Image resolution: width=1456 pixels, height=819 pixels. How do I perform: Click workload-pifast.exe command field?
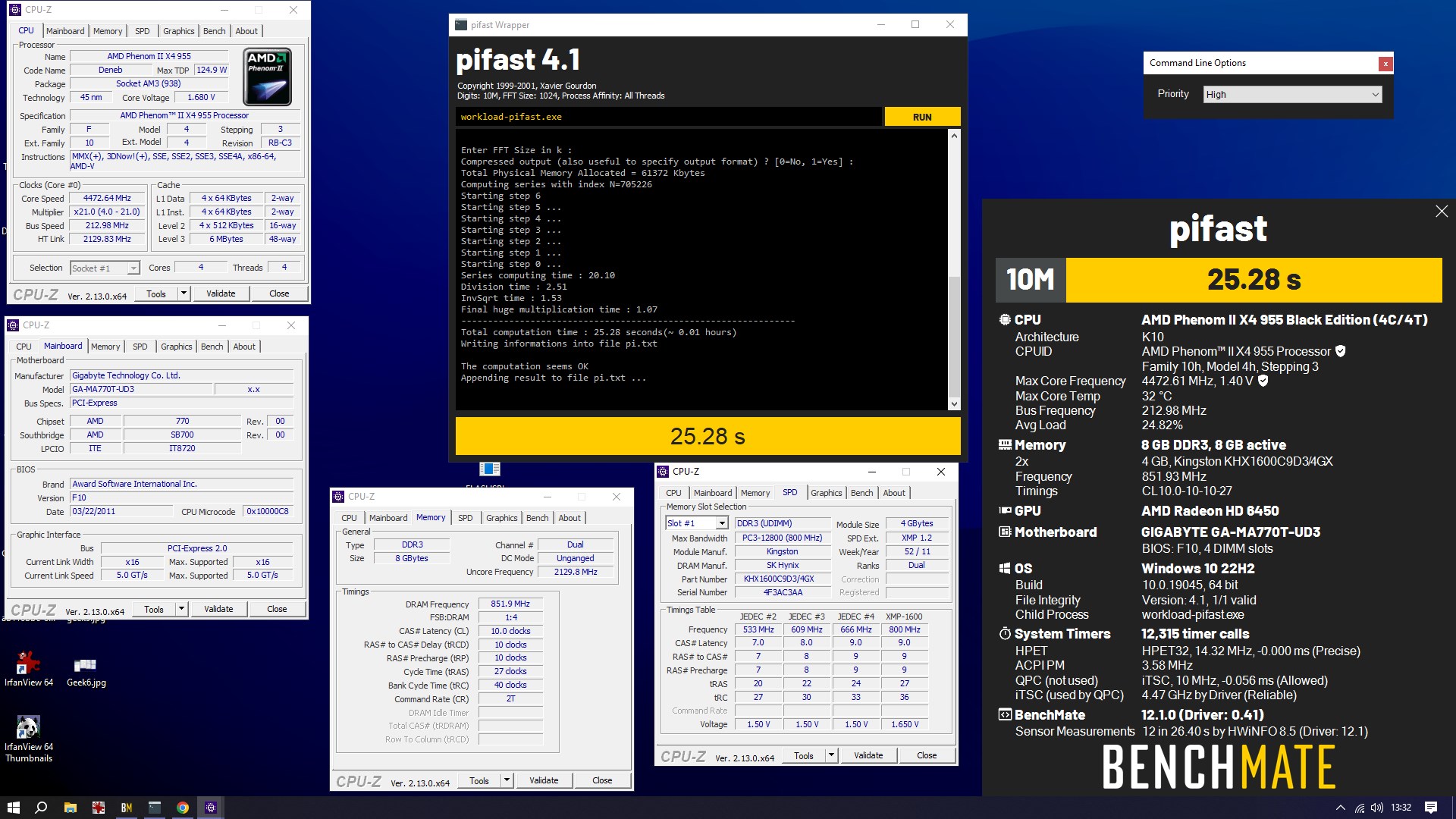669,117
